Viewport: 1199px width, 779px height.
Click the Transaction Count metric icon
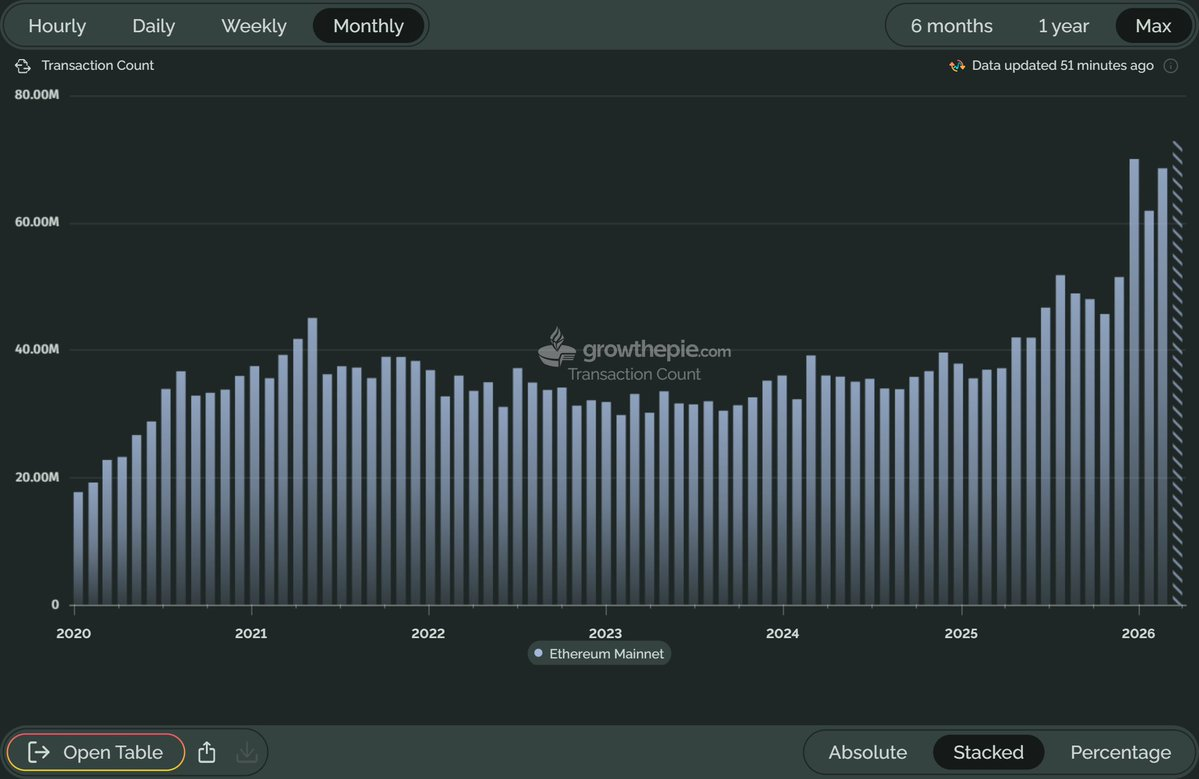pyautogui.click(x=23, y=66)
